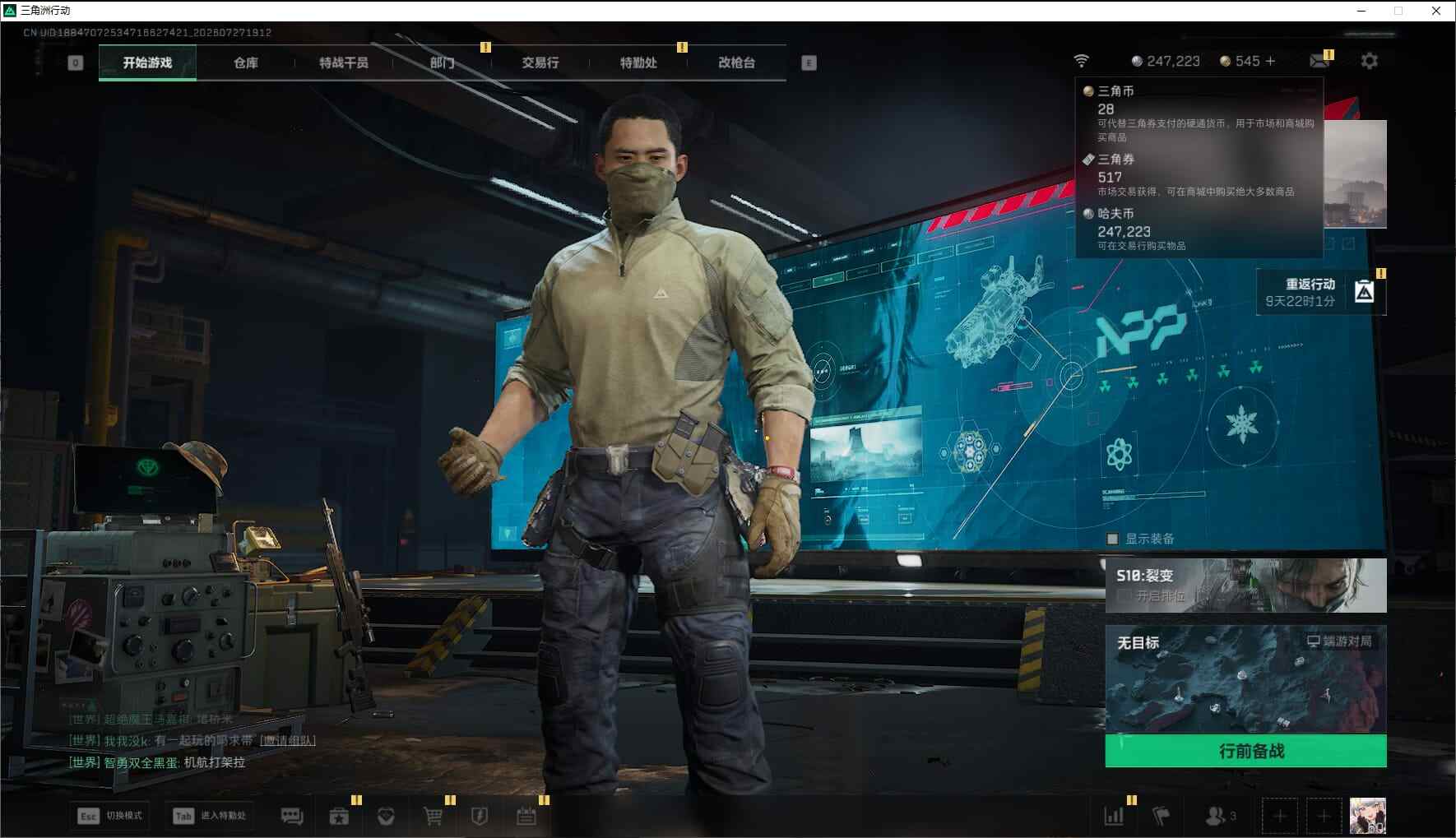The height and width of the screenshot is (838, 1456).
Task: Click the empty squad slot beside the avatar
Action: point(1324,816)
